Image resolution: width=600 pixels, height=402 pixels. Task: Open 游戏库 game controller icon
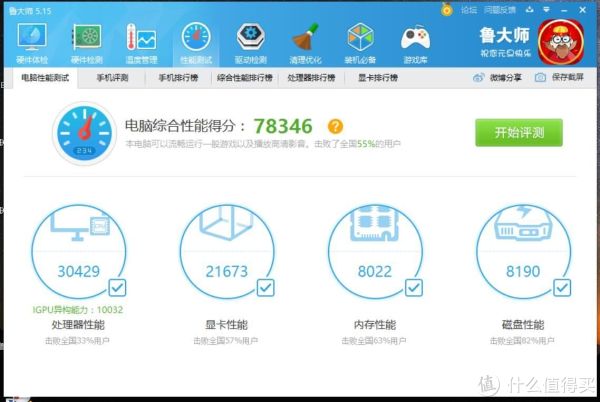point(414,42)
